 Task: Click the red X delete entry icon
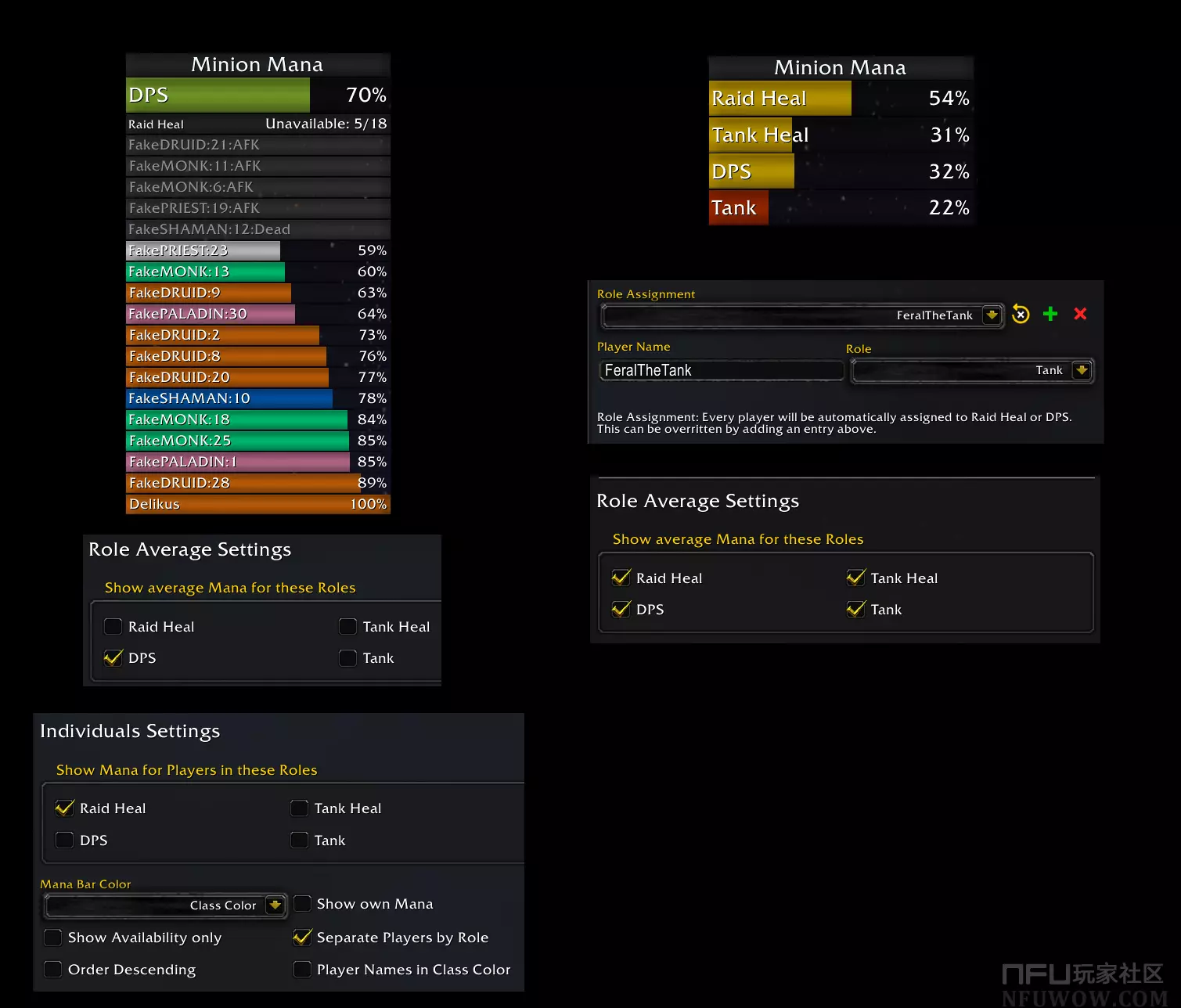(1080, 314)
